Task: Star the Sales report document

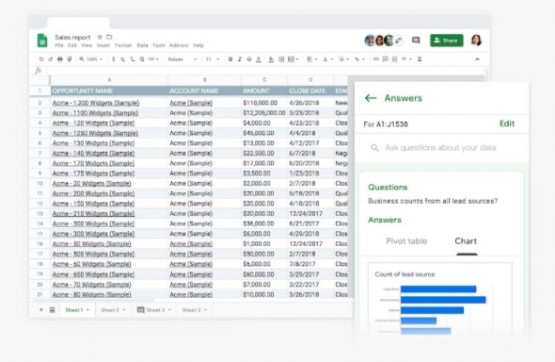Action: pyautogui.click(x=100, y=37)
